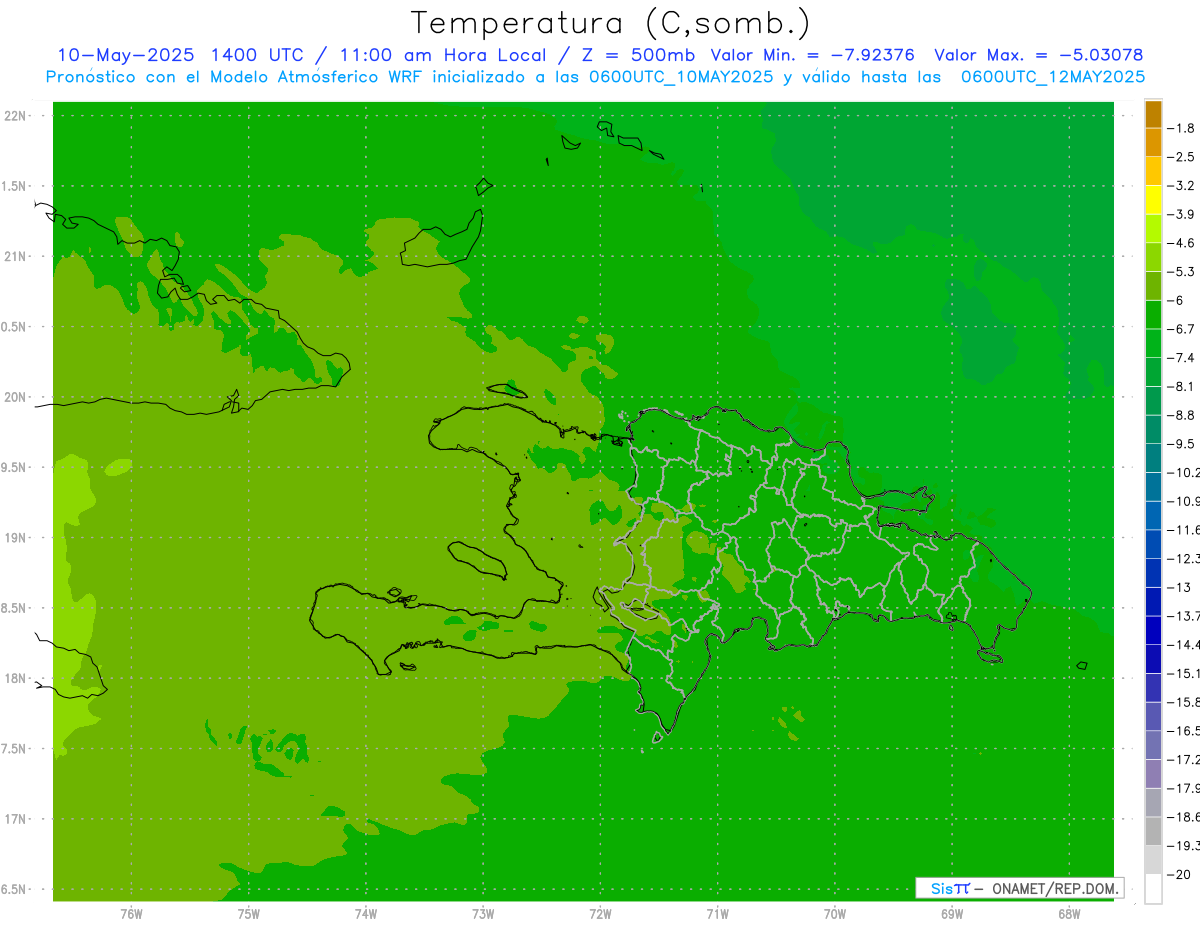Click the '72W' longitude axis label
Screen dimensions: 1200x927
pos(600,913)
